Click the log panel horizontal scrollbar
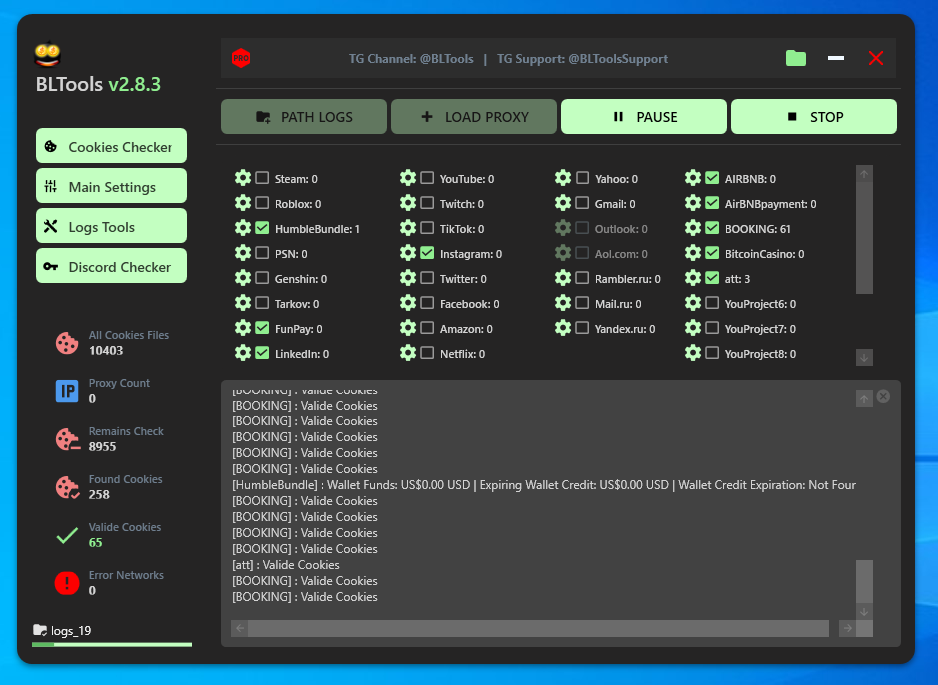Screen dimensions: 938x685 [x=538, y=628]
